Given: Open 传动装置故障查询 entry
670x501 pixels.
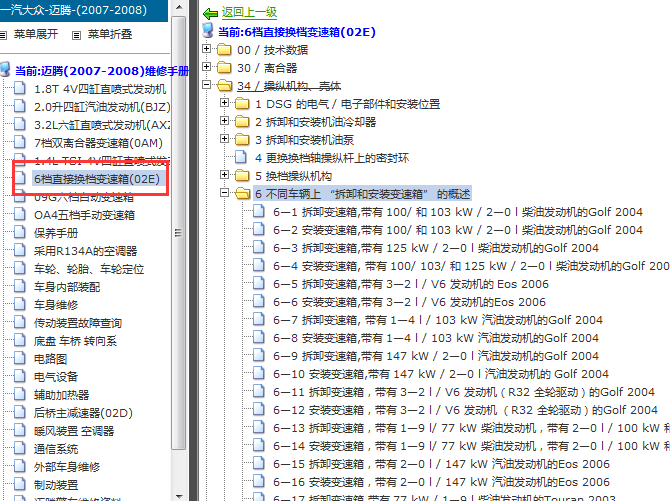Looking at the screenshot, I should [78, 323].
